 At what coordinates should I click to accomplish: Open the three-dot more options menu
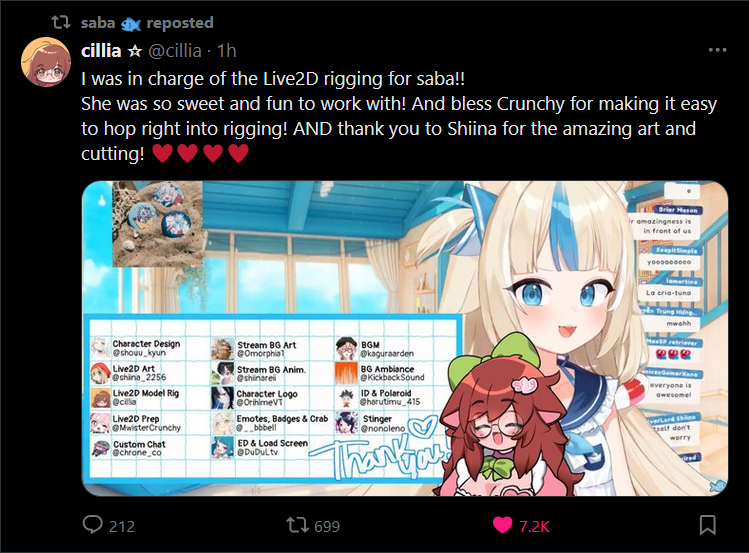[717, 50]
